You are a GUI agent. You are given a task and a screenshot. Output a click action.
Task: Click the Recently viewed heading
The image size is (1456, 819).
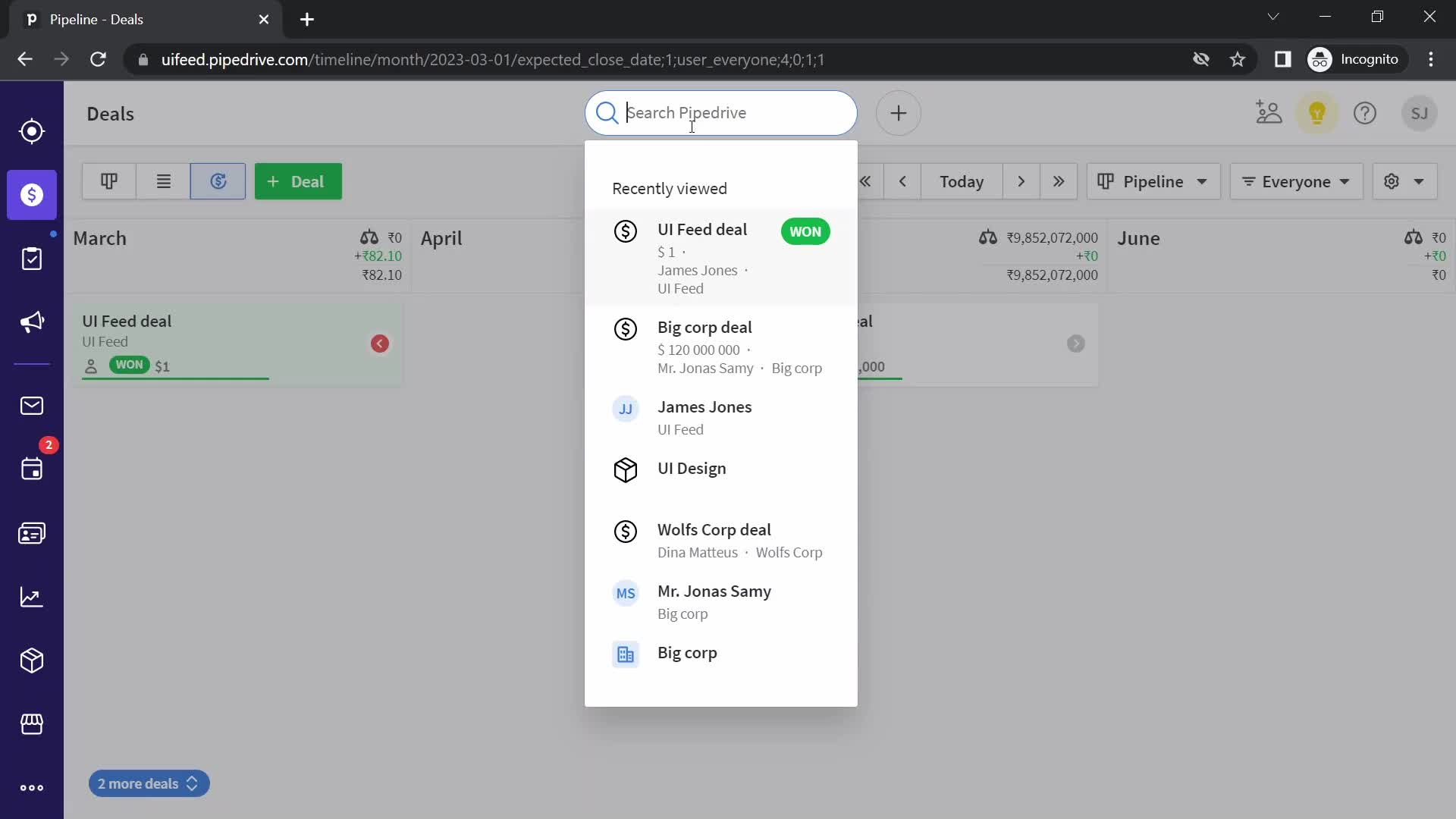(670, 189)
